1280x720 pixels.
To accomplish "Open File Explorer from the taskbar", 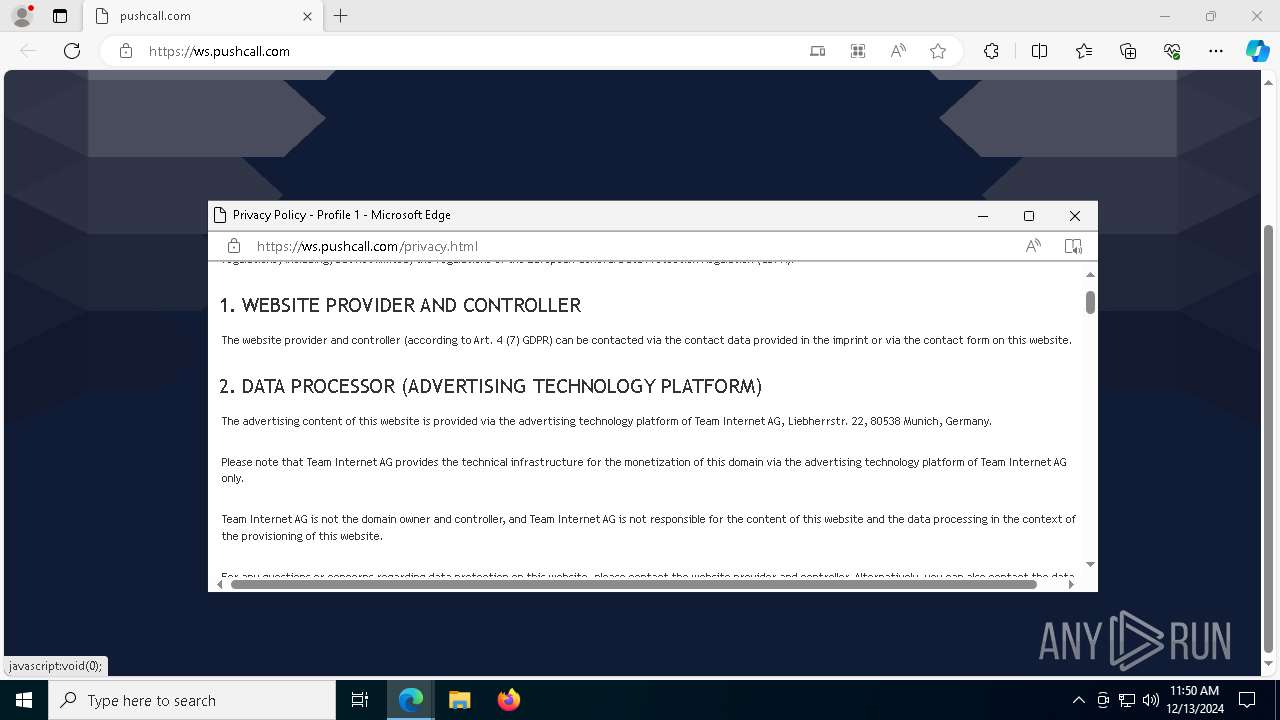I will 459,700.
